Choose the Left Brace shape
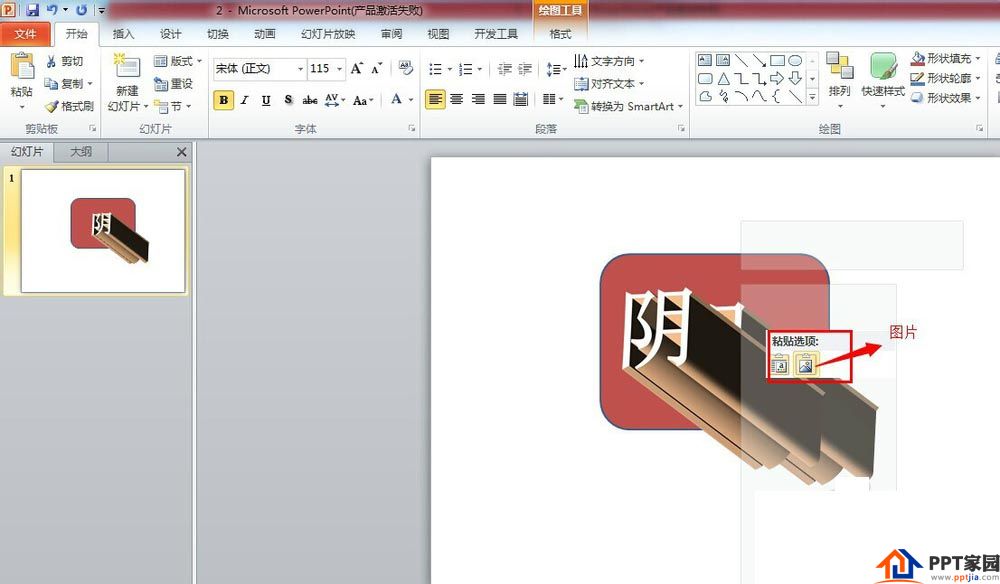Screen dimensions: 1000x584 (776, 96)
